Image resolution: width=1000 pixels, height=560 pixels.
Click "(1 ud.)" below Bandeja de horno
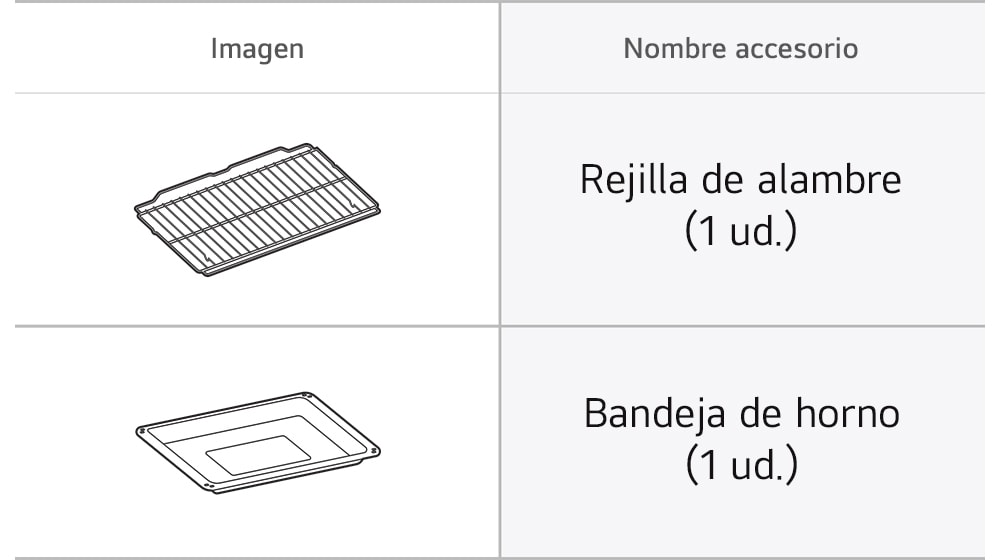pos(742,464)
